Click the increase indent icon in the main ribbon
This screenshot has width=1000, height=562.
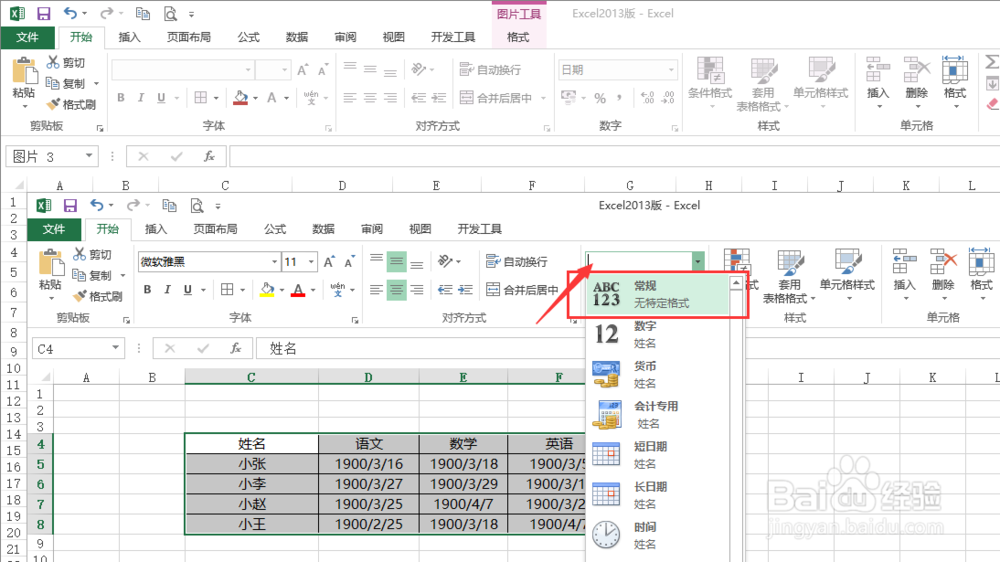tap(439, 98)
